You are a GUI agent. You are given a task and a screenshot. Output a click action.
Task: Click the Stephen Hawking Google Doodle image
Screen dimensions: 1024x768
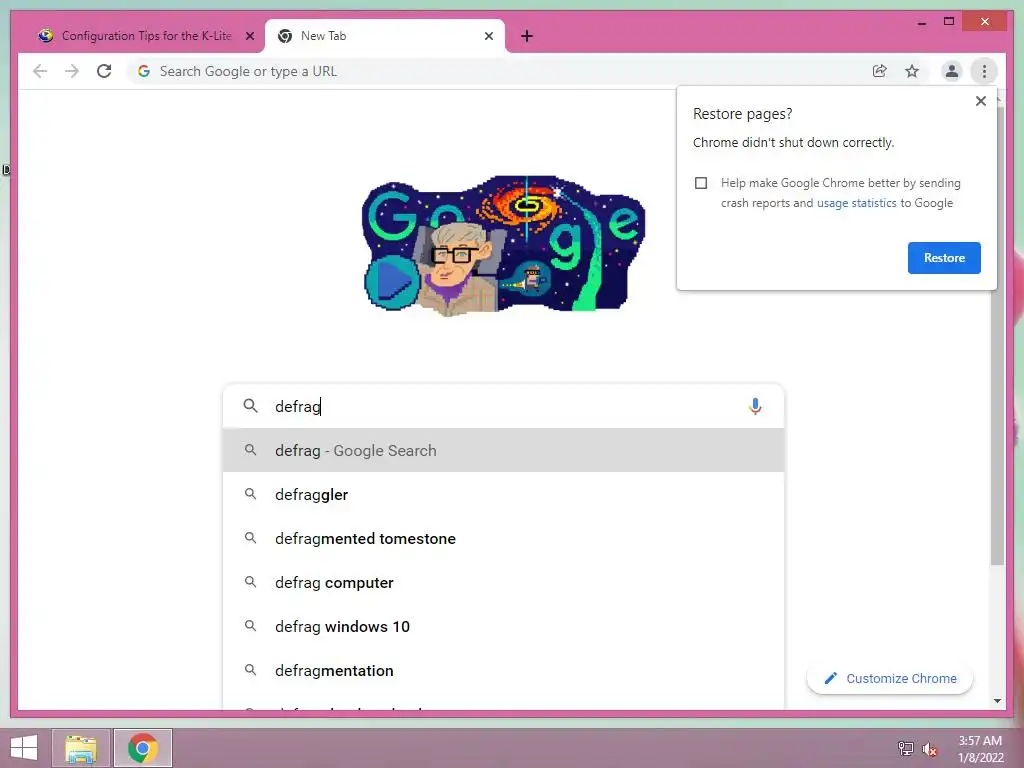tap(504, 246)
